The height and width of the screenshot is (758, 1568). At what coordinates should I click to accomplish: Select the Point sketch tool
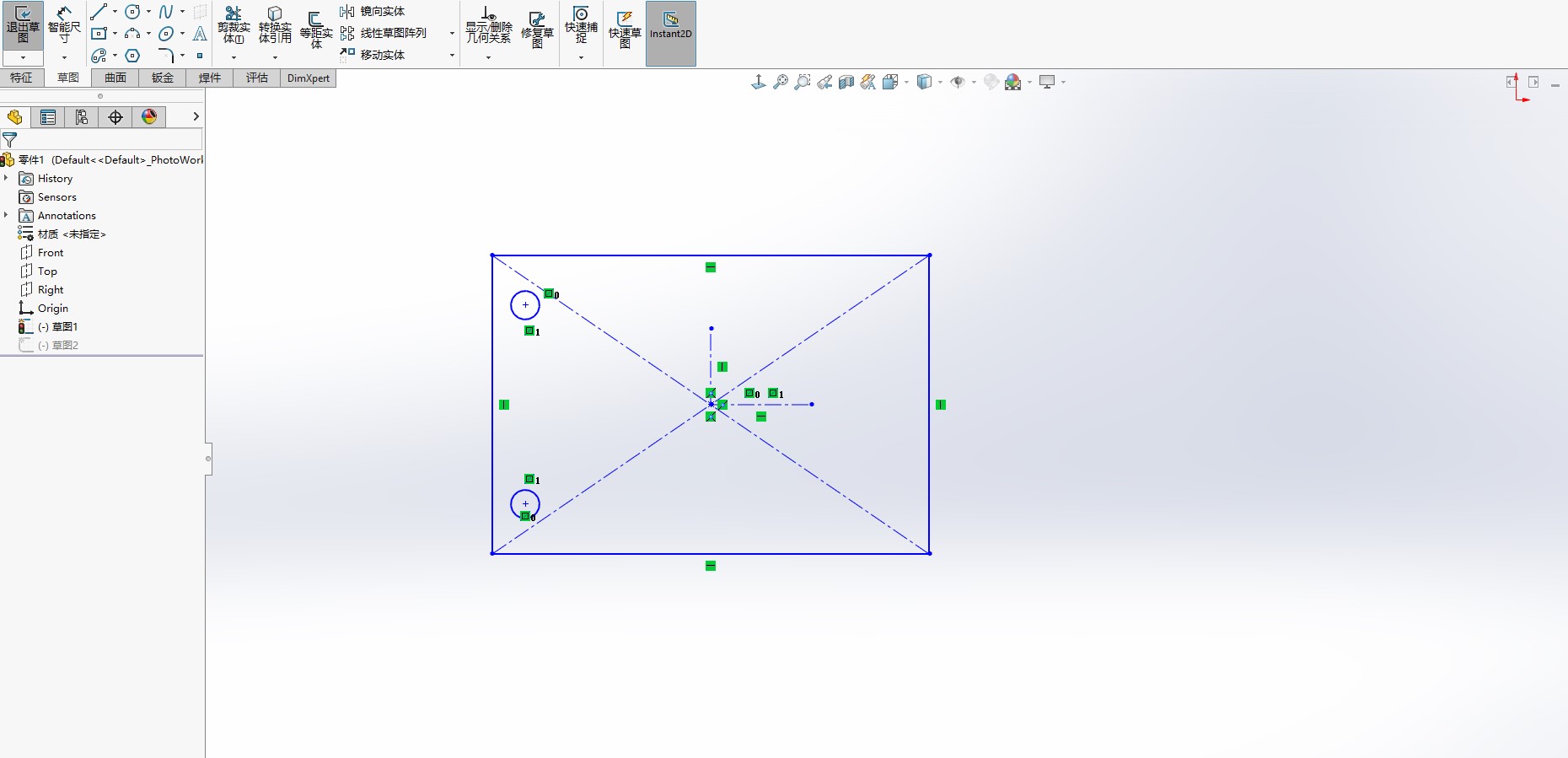[x=200, y=56]
